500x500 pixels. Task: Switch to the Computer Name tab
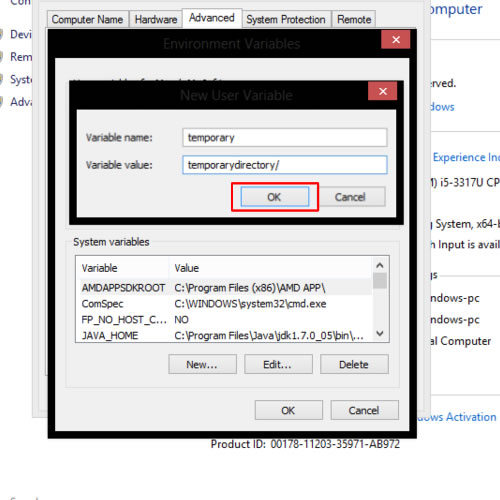coord(87,19)
